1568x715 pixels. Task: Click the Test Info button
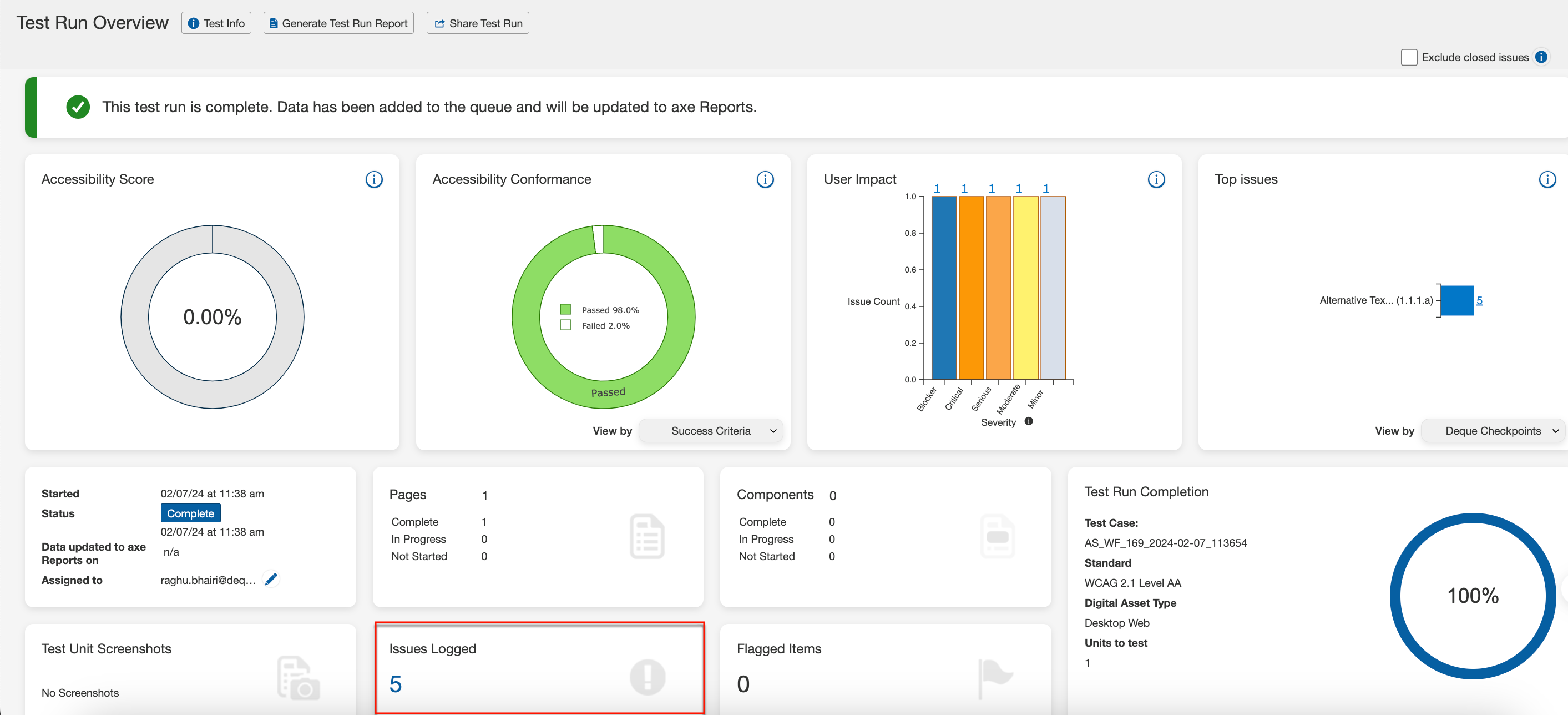point(216,23)
